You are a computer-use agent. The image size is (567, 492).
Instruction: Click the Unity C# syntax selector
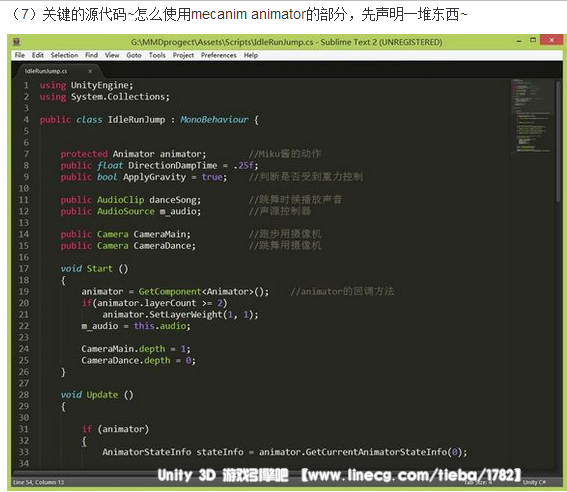534,482
